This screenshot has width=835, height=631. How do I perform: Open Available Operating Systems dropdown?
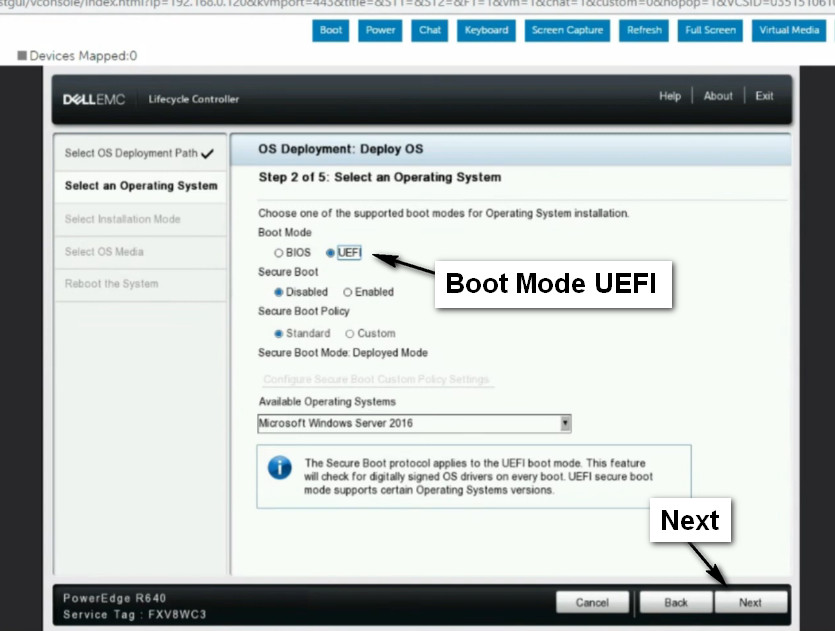point(414,424)
